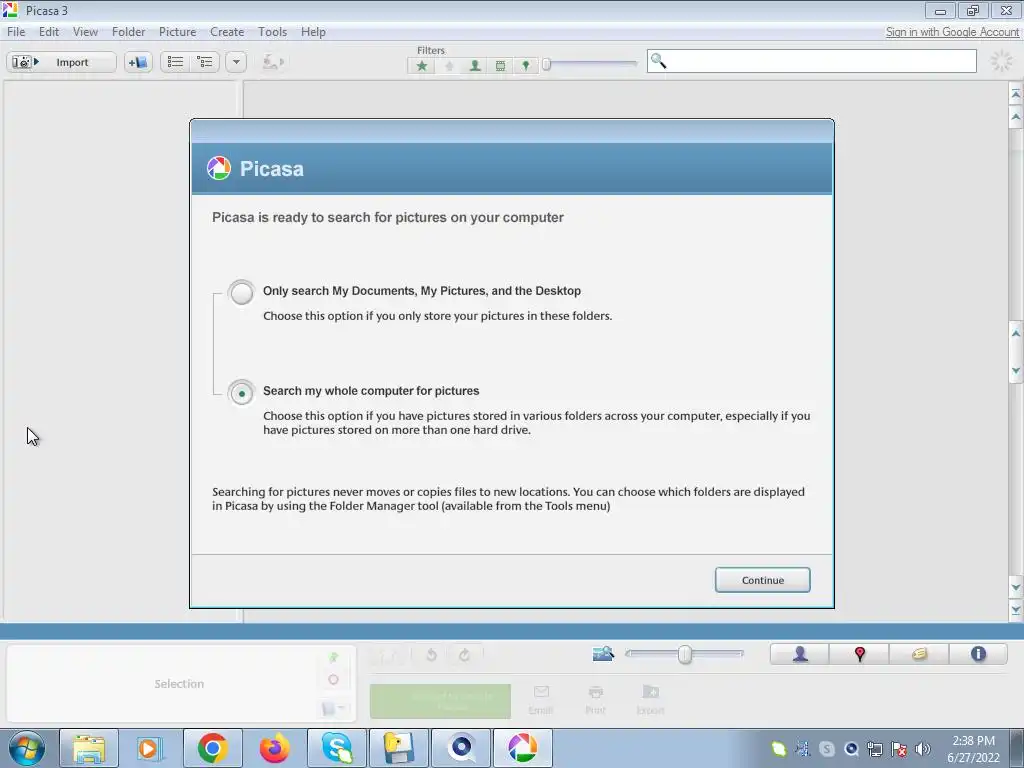
Task: Click the rotate counter-clockwise icon
Action: point(431,654)
